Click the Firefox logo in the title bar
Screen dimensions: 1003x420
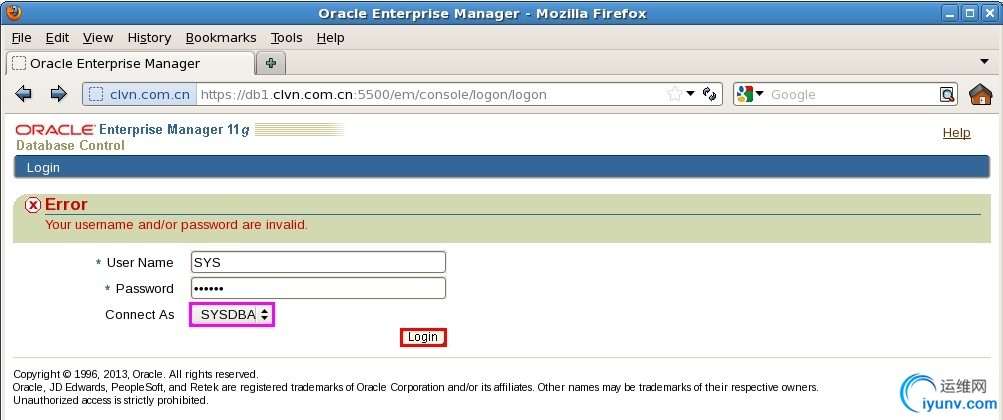pyautogui.click(x=13, y=12)
